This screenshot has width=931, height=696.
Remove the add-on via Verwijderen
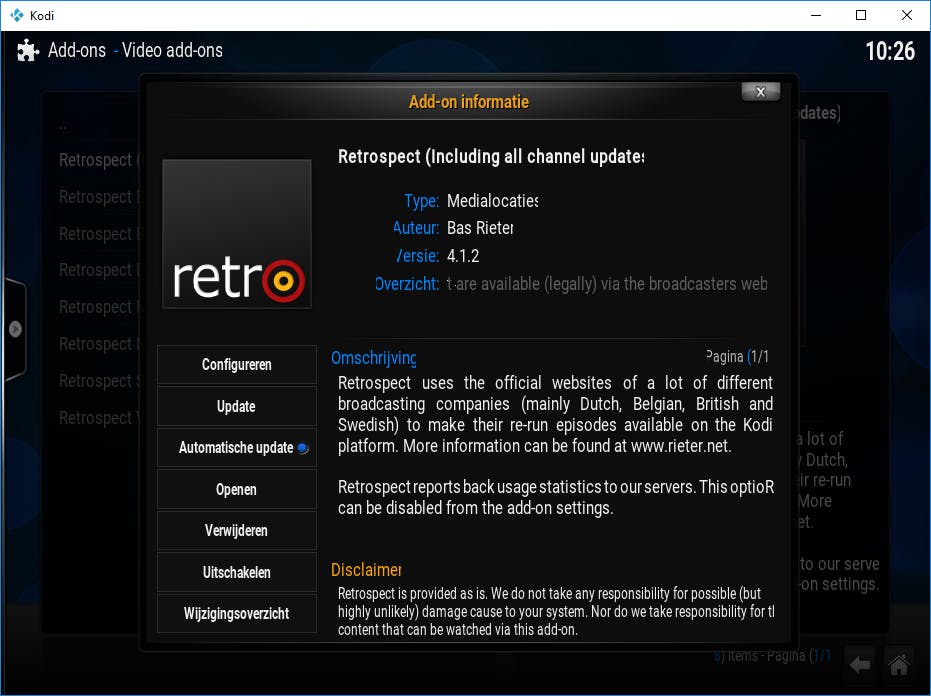pyautogui.click(x=236, y=530)
